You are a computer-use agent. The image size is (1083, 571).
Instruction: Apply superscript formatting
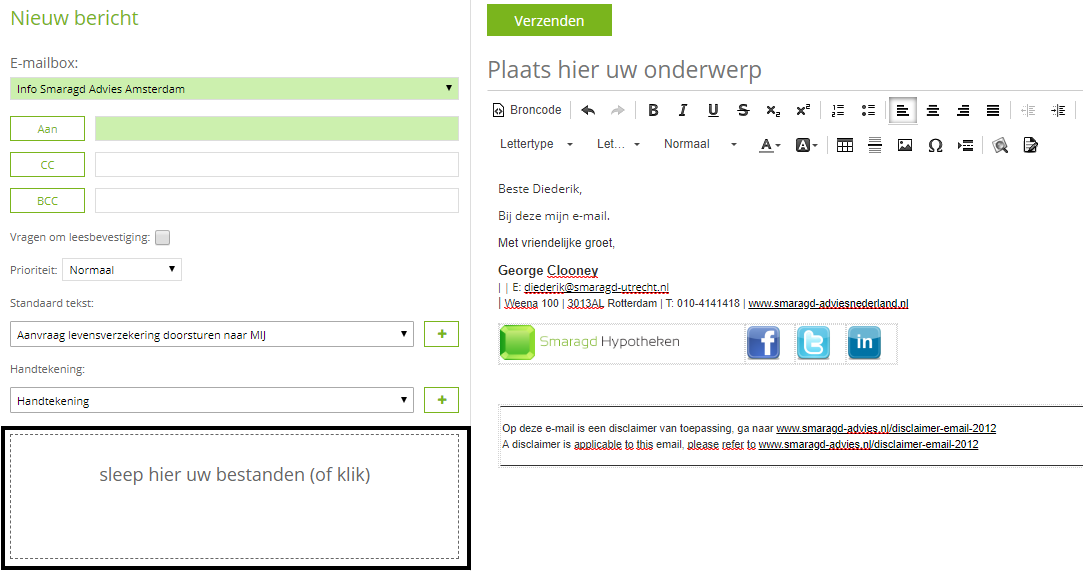803,110
